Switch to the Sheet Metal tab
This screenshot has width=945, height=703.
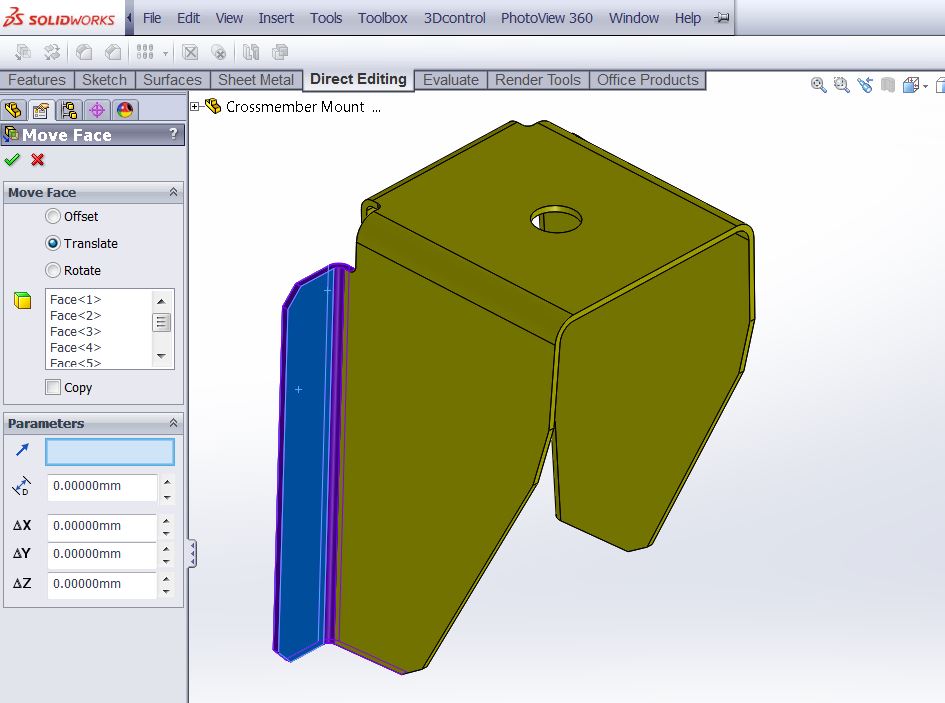click(256, 80)
